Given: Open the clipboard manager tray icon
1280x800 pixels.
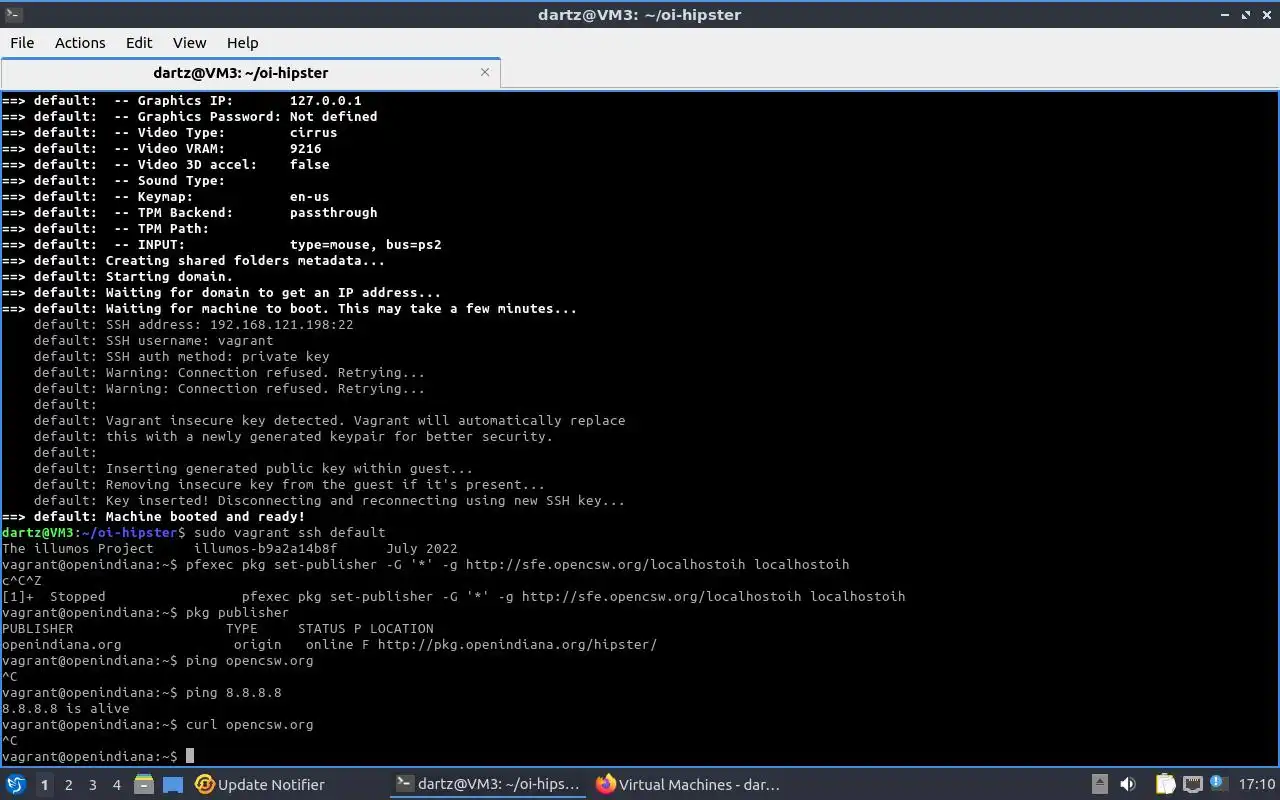Looking at the screenshot, I should [x=1165, y=785].
